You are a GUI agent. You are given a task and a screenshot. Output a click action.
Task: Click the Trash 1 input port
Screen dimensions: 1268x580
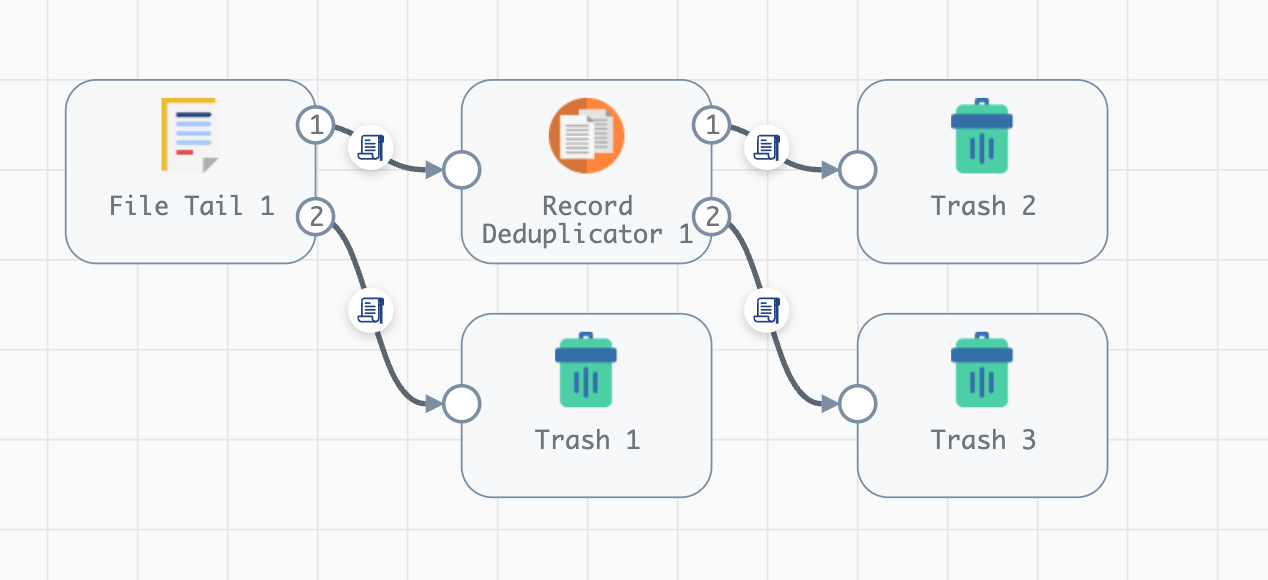(462, 404)
